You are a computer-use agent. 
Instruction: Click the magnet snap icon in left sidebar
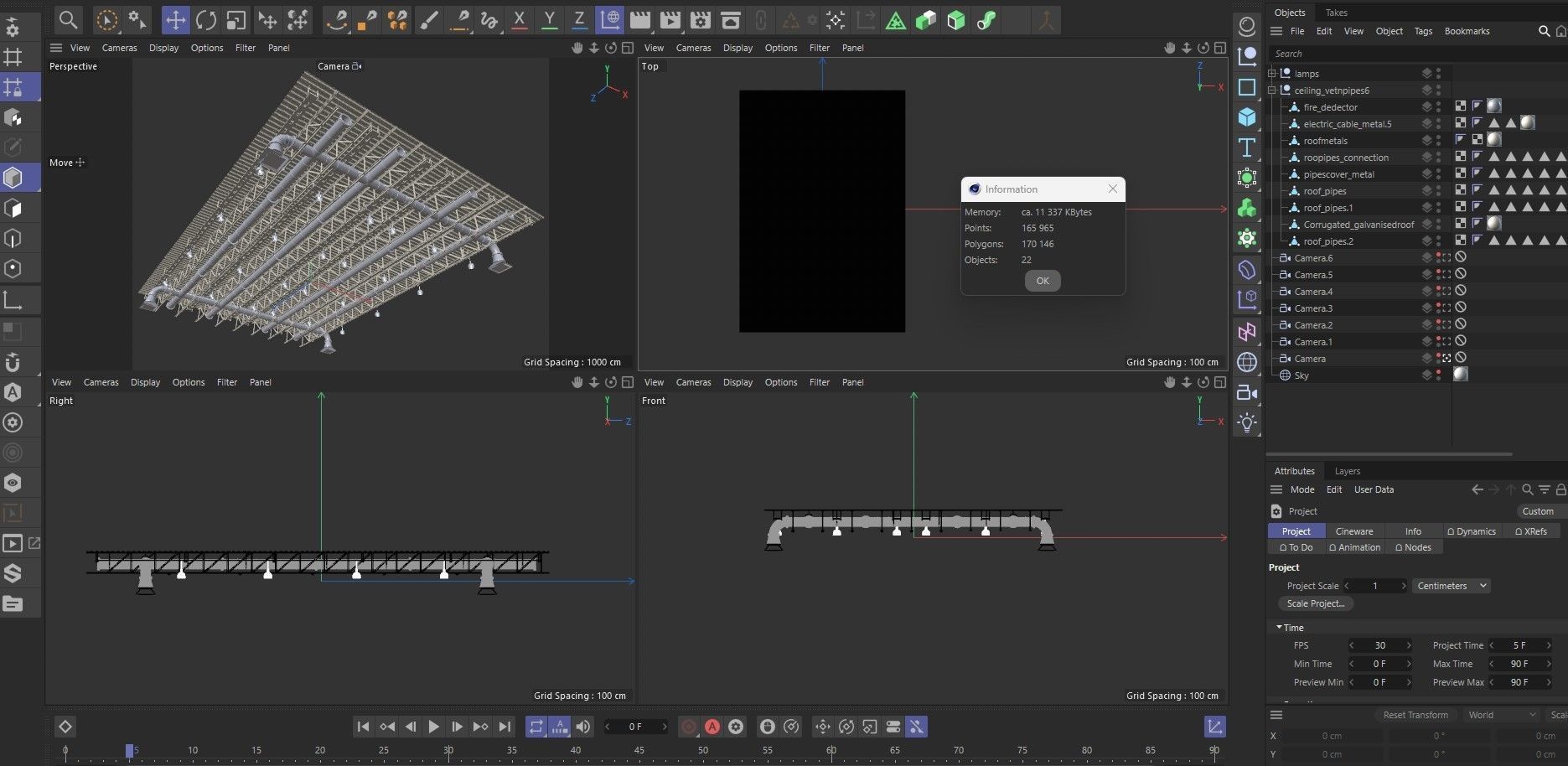13,362
